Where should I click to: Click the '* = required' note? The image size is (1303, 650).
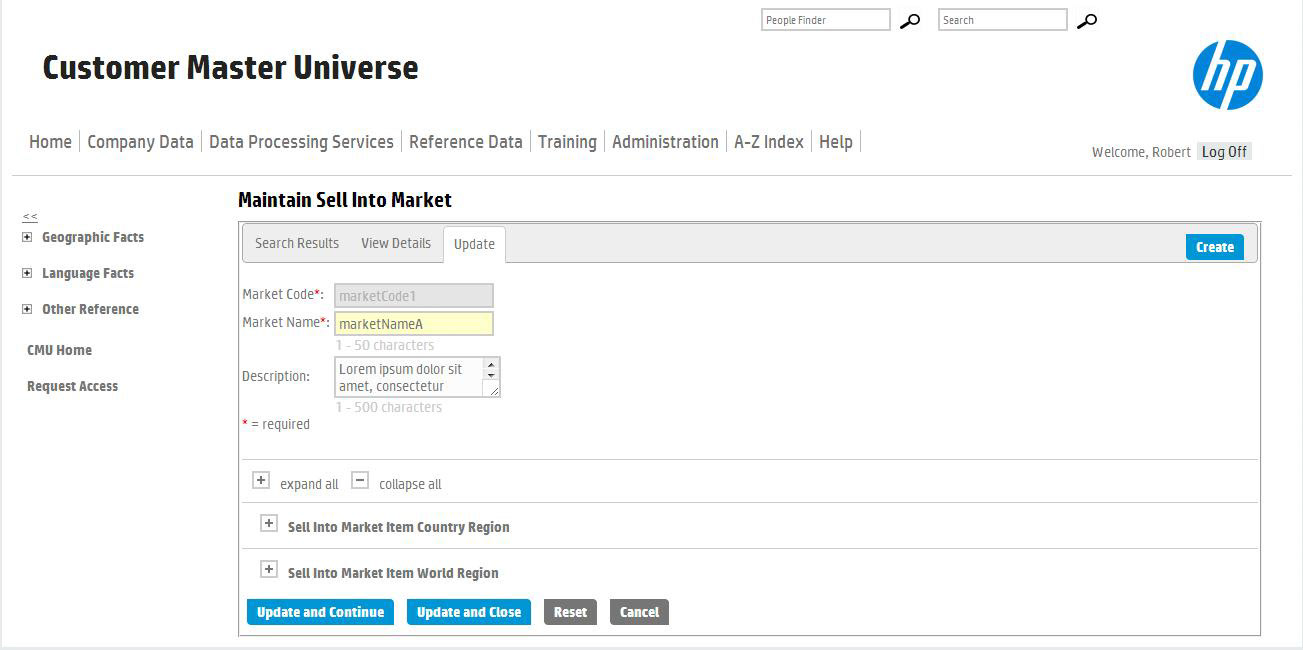coord(276,424)
